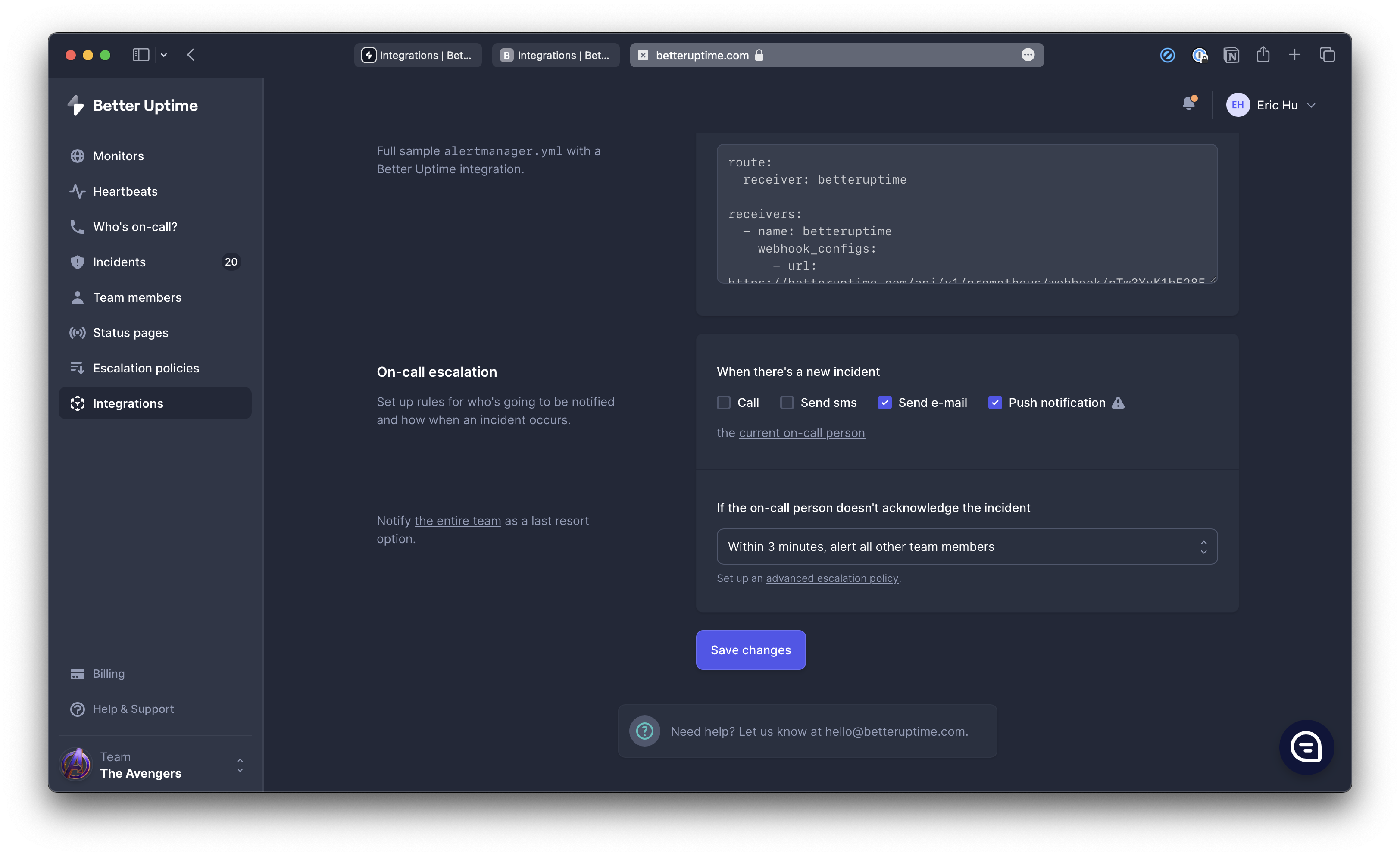Open the escalation timing dropdown
Image resolution: width=1400 pixels, height=856 pixels.
967,547
